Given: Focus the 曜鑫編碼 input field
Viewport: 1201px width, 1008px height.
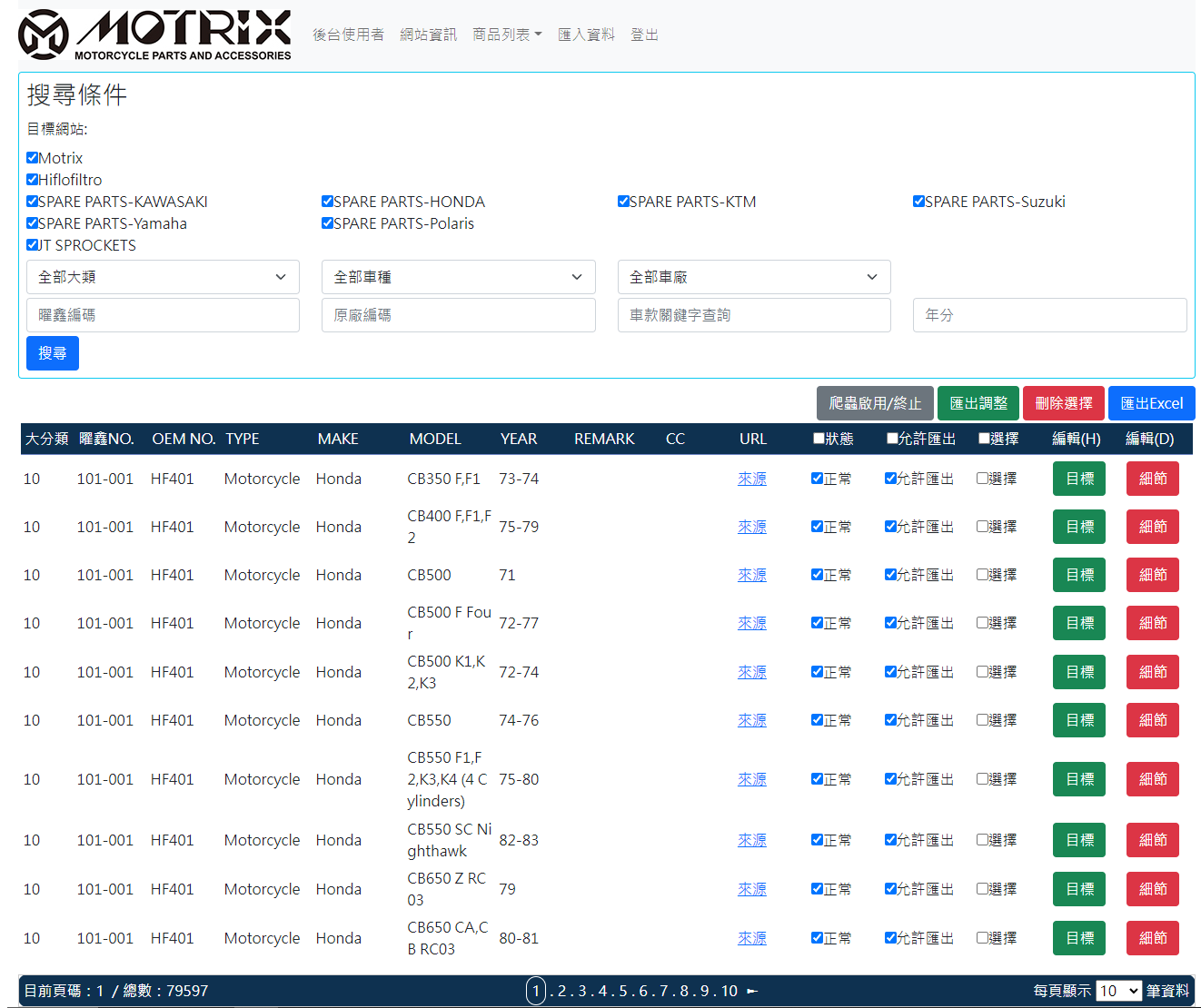Looking at the screenshot, I should [163, 315].
